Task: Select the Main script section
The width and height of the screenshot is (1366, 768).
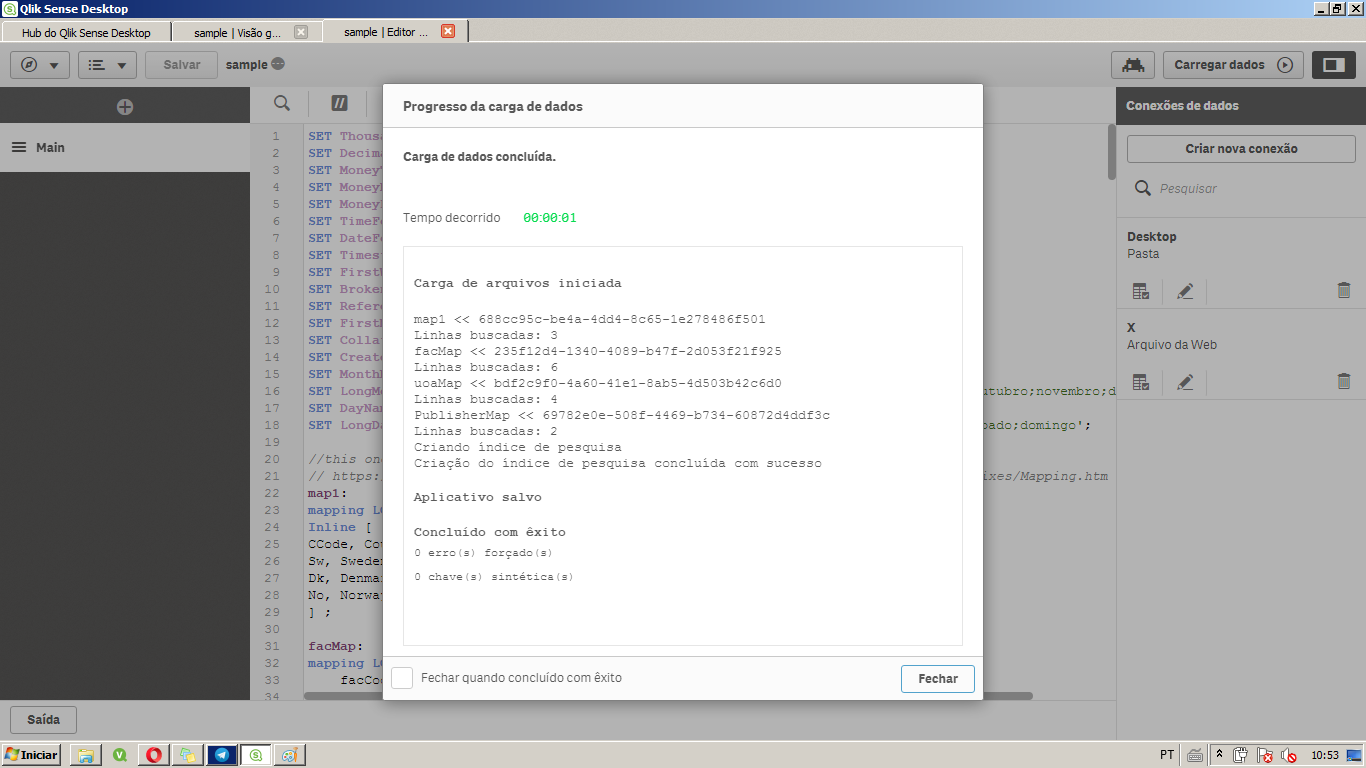Action: tap(125, 147)
